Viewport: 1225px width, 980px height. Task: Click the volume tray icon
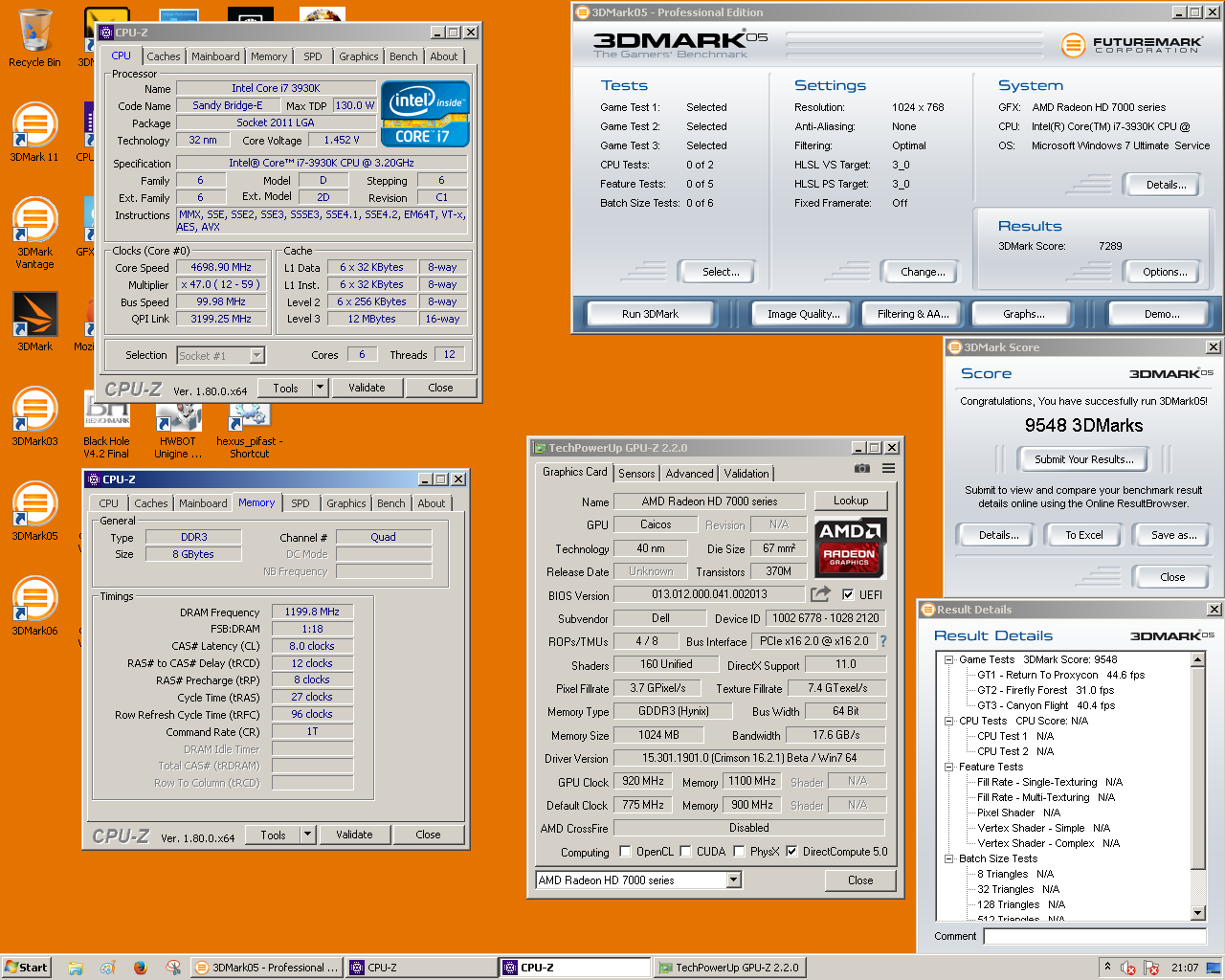(1128, 968)
